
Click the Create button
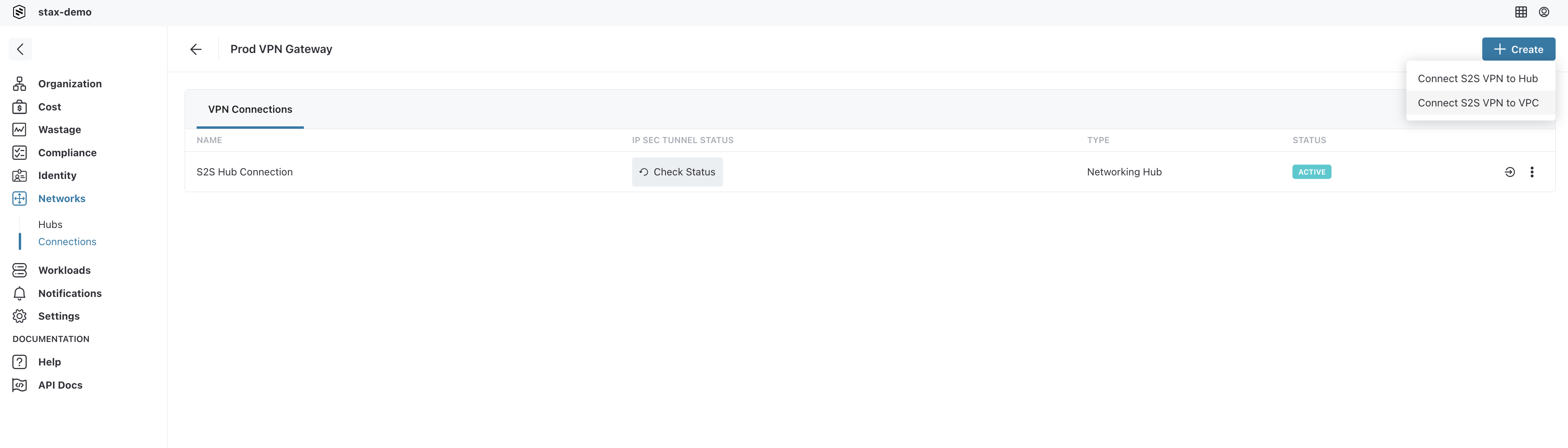(x=1518, y=49)
